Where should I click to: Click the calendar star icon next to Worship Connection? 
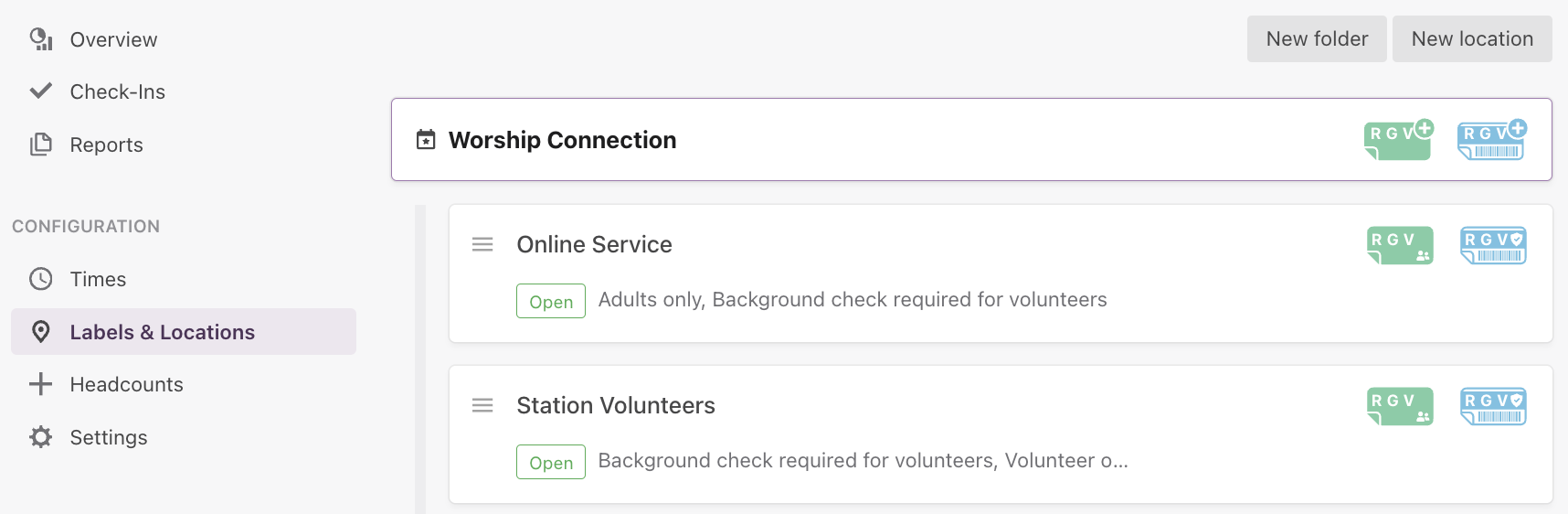click(426, 140)
